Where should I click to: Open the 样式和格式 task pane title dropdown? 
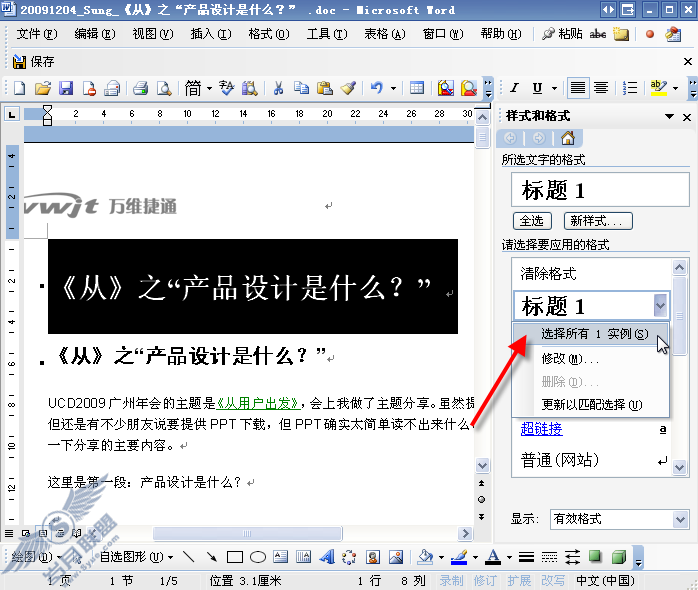pos(669,117)
